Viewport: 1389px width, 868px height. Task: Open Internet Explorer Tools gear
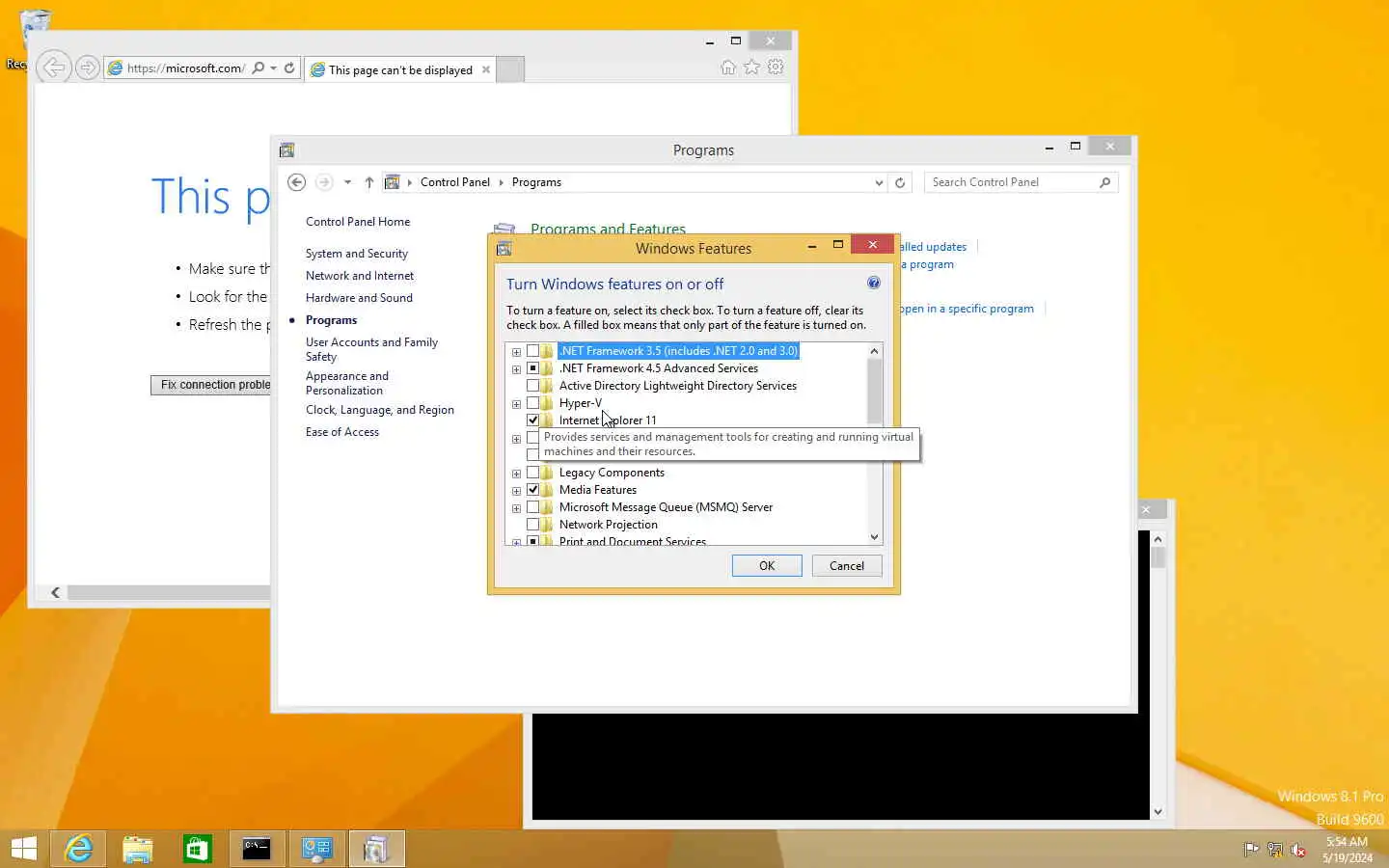pyautogui.click(x=776, y=68)
